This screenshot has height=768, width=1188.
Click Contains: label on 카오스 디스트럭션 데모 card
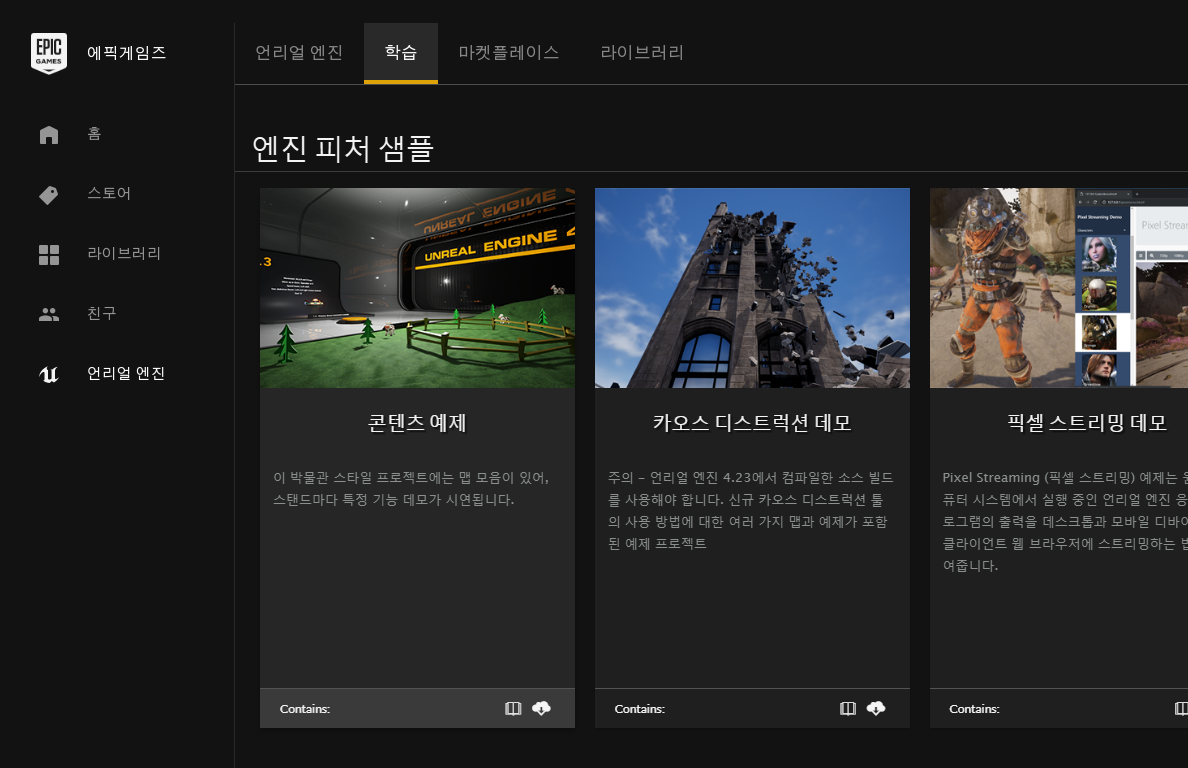click(639, 709)
